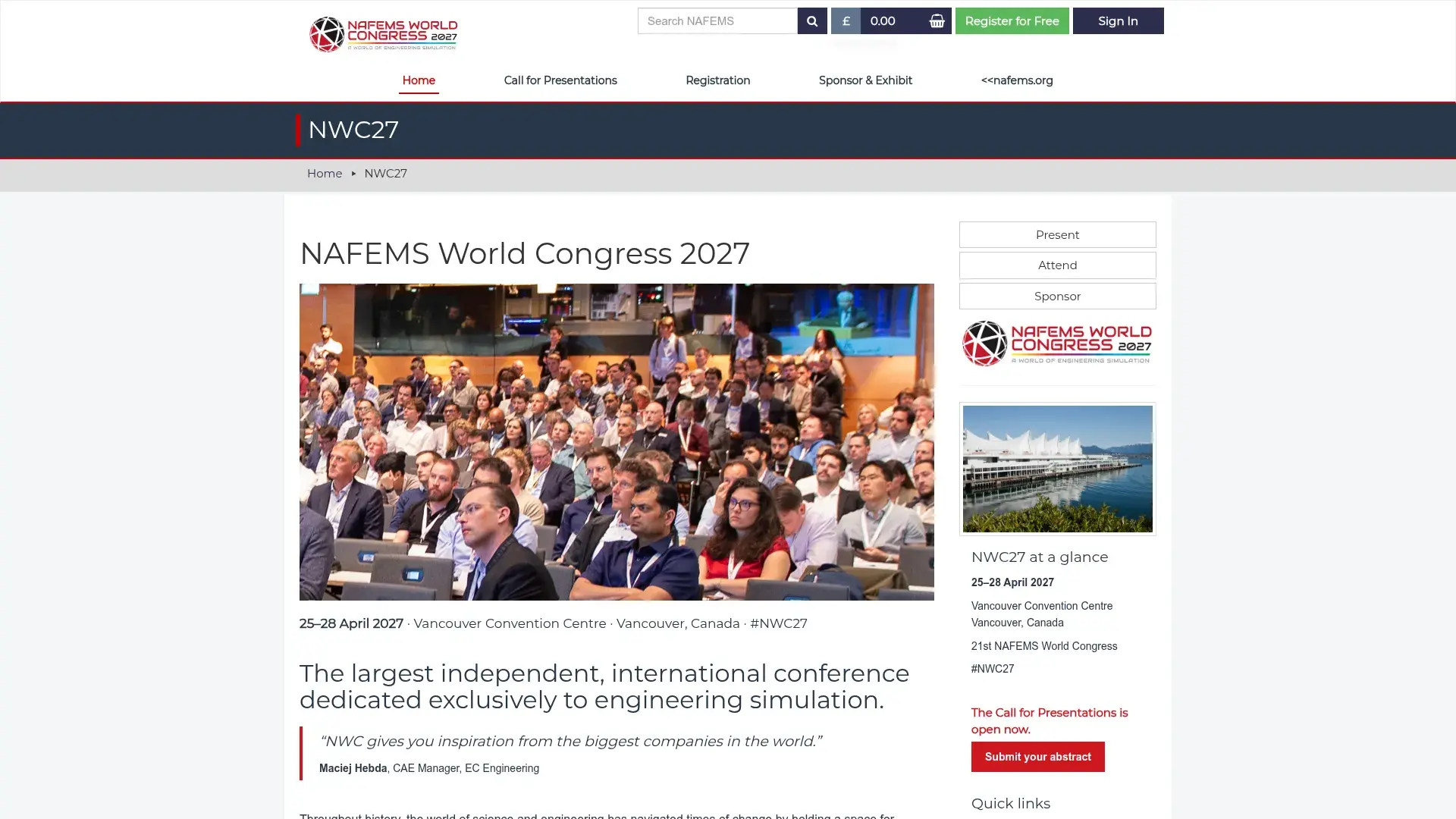Click the conference audience hero image
Screen dimensions: 1456x819
click(x=617, y=442)
